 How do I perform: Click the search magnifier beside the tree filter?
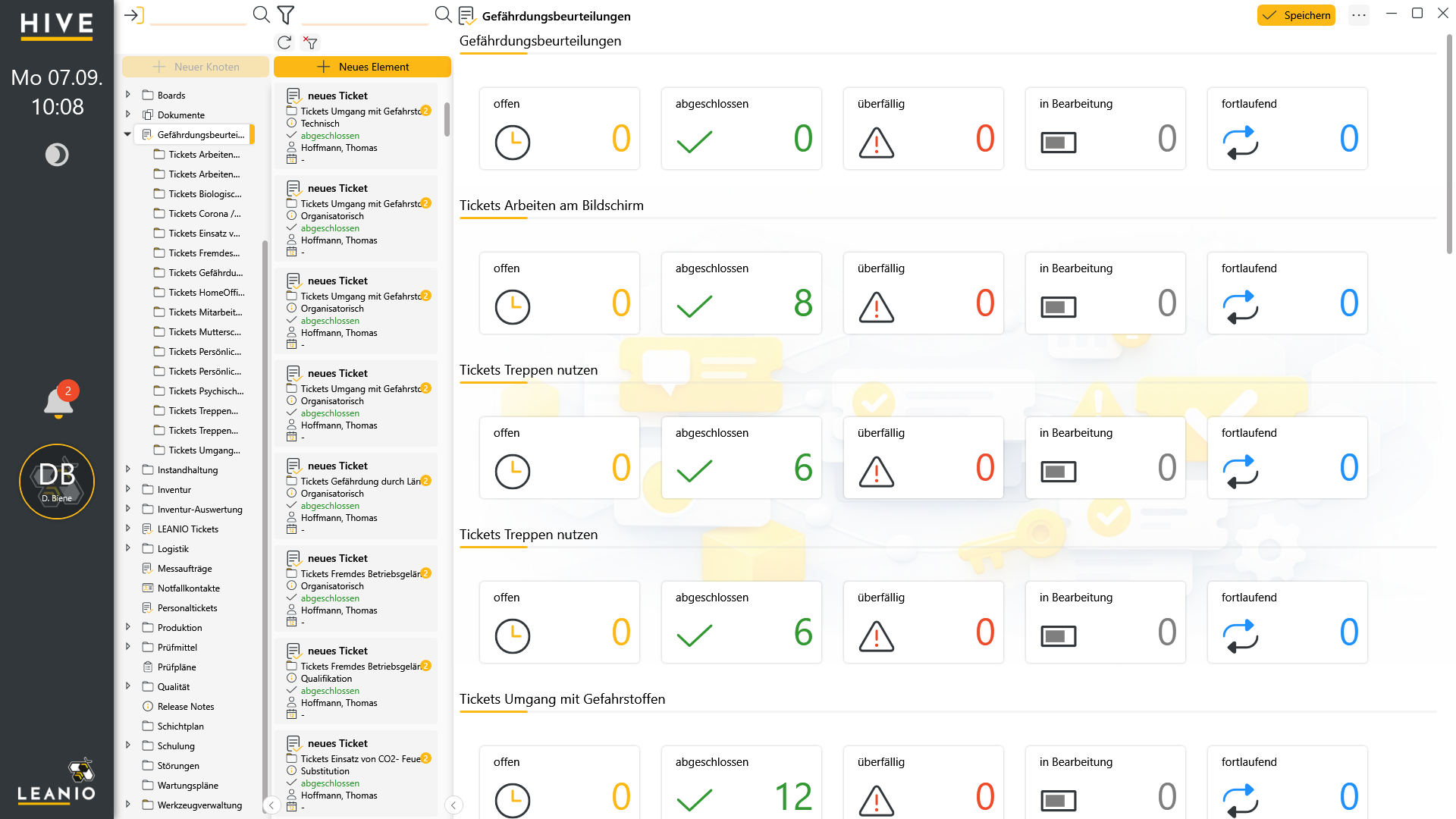tap(261, 14)
